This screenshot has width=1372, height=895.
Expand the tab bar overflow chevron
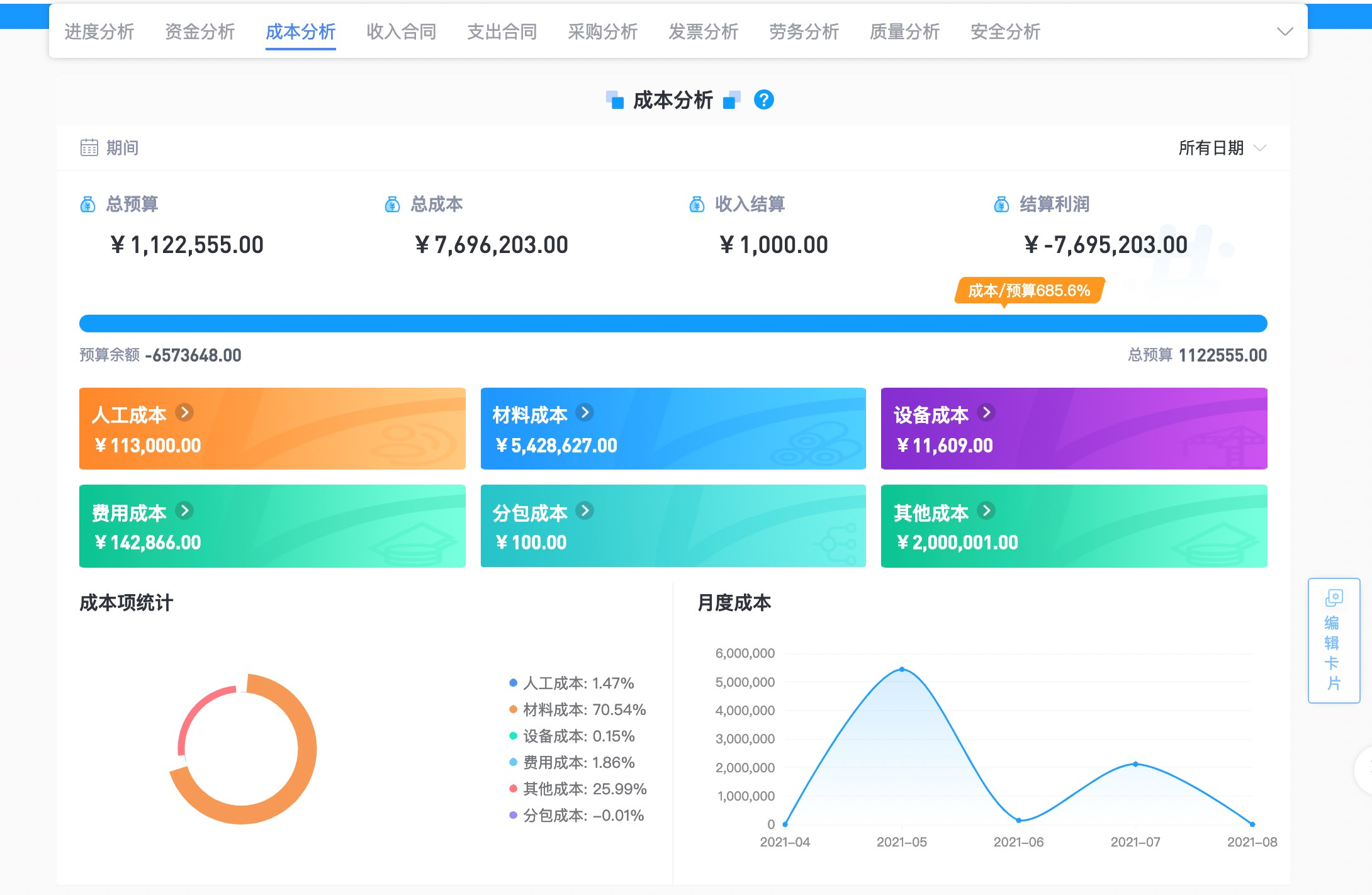coord(1285,31)
